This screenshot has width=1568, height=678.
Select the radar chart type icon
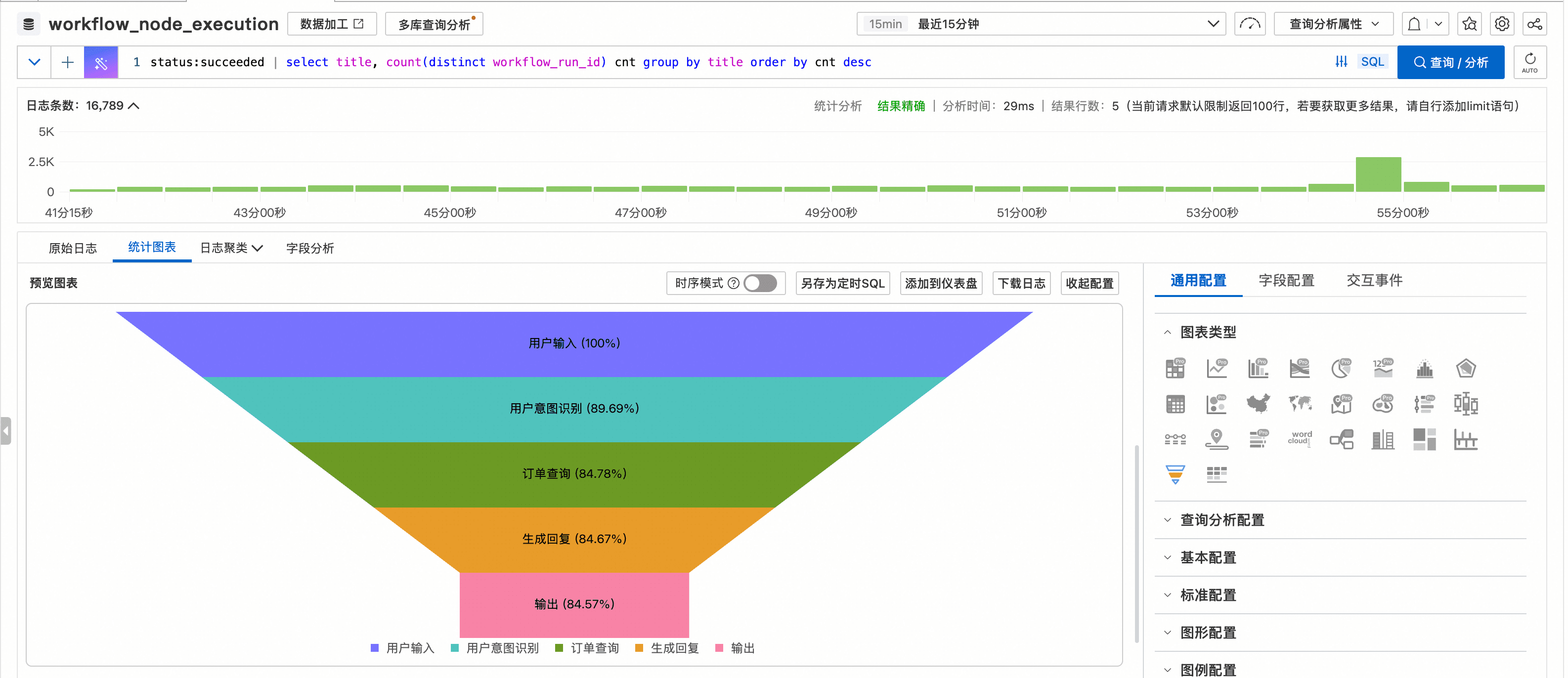(x=1465, y=368)
